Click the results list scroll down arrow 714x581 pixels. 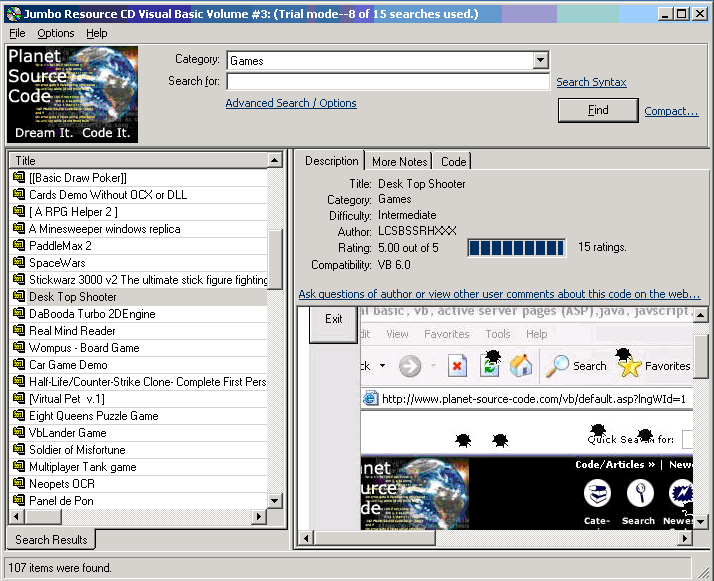(275, 501)
